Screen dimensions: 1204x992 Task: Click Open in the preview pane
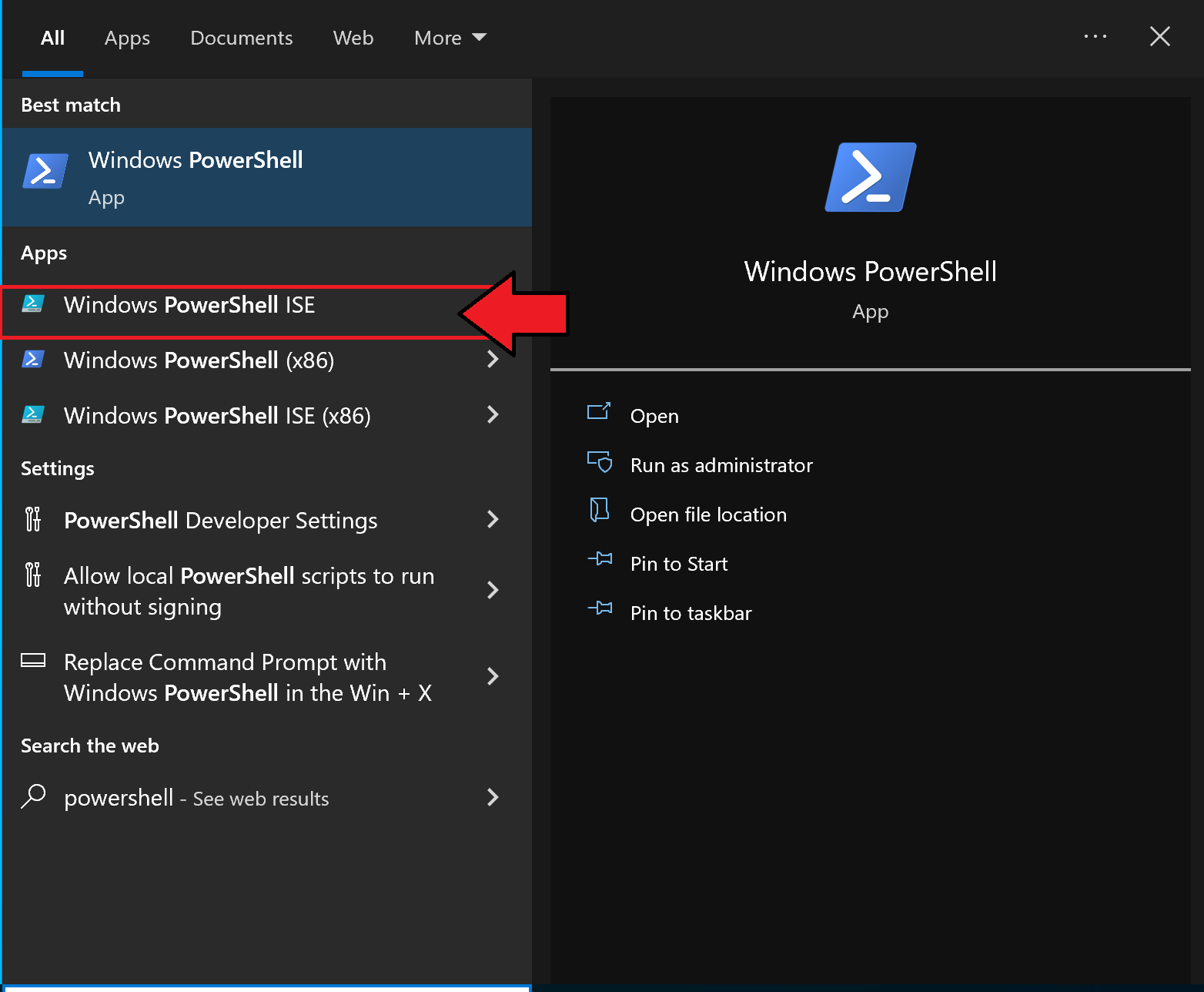(x=654, y=416)
